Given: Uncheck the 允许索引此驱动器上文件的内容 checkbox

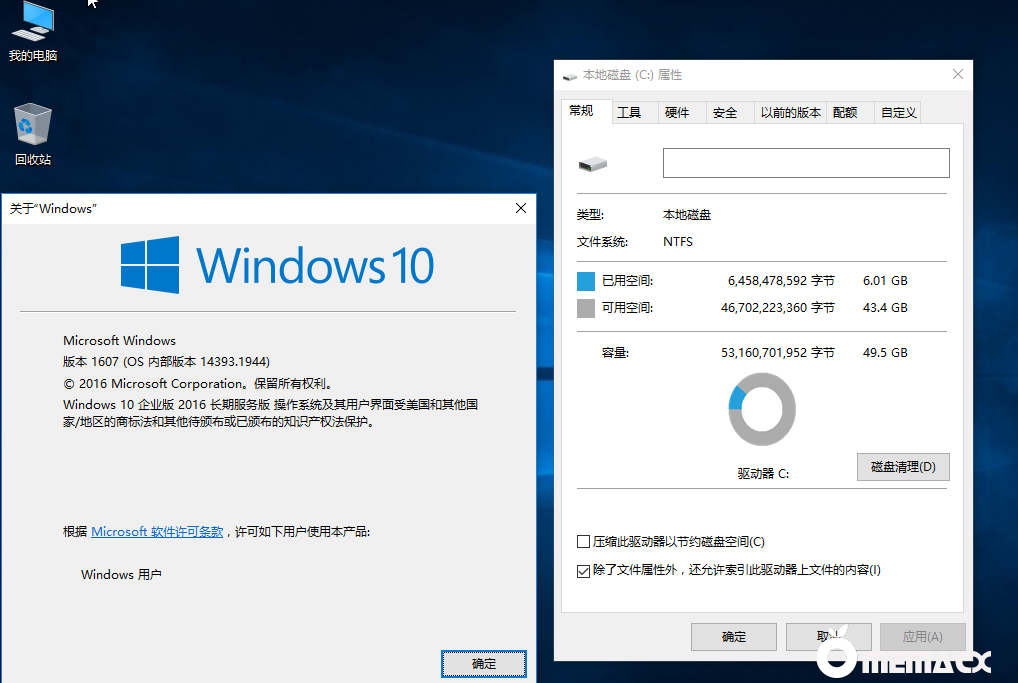Looking at the screenshot, I should pyautogui.click(x=584, y=571).
